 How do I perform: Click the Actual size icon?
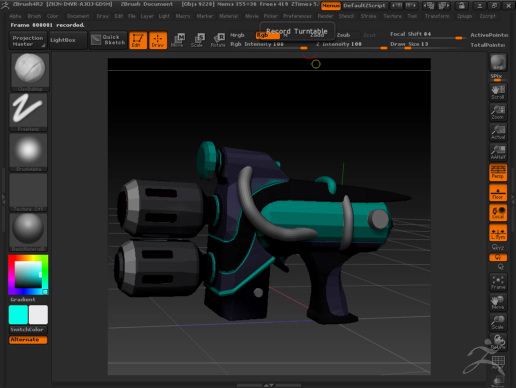[x=498, y=132]
